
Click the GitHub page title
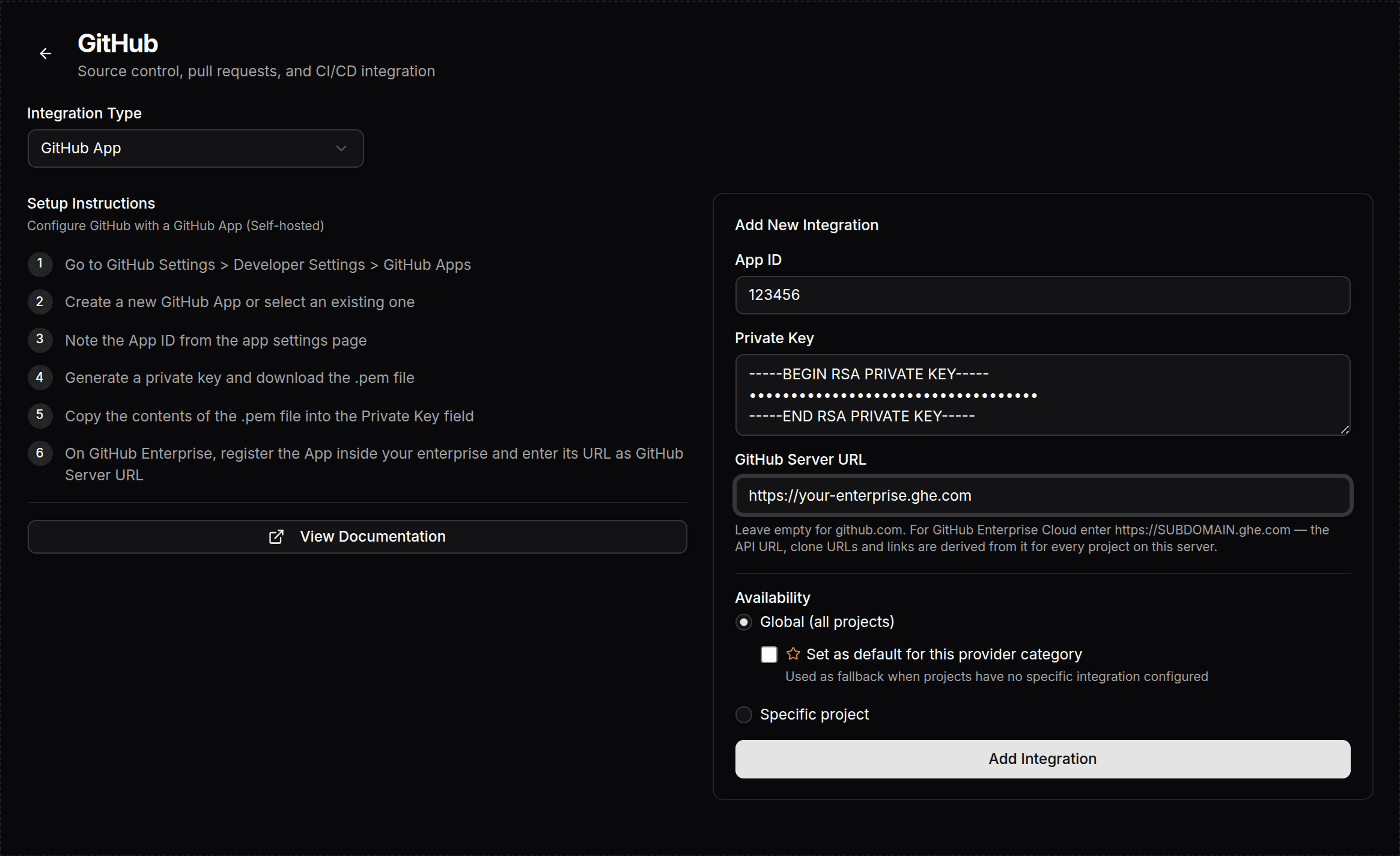pyautogui.click(x=118, y=43)
